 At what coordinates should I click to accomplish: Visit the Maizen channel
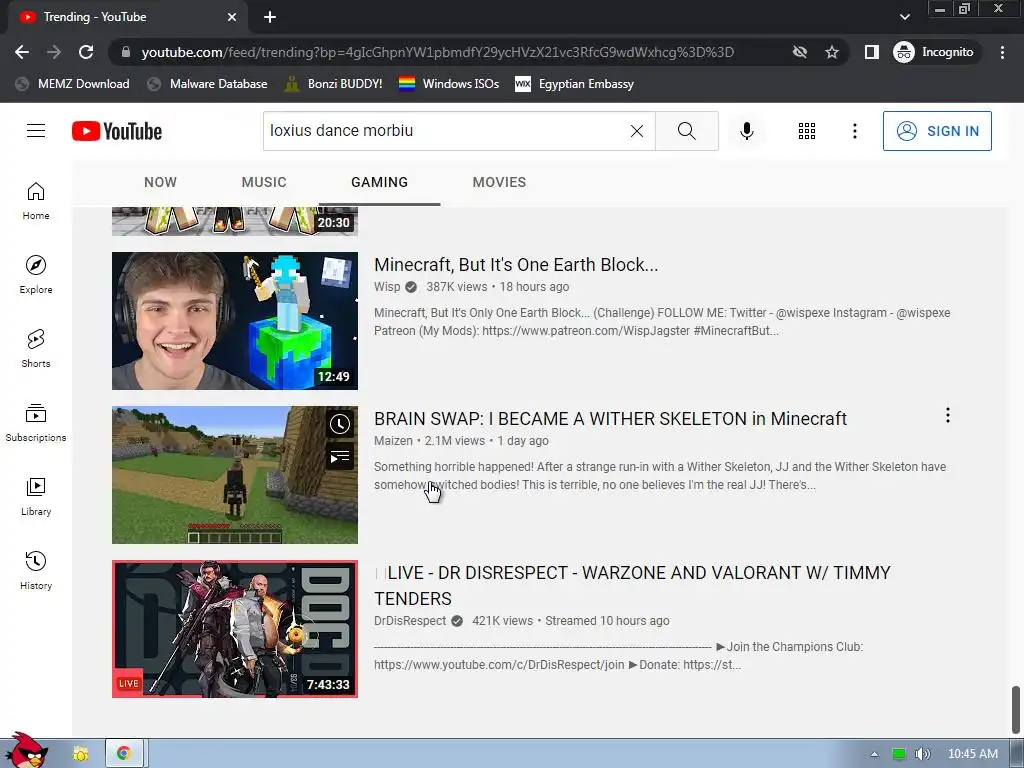[x=393, y=441]
